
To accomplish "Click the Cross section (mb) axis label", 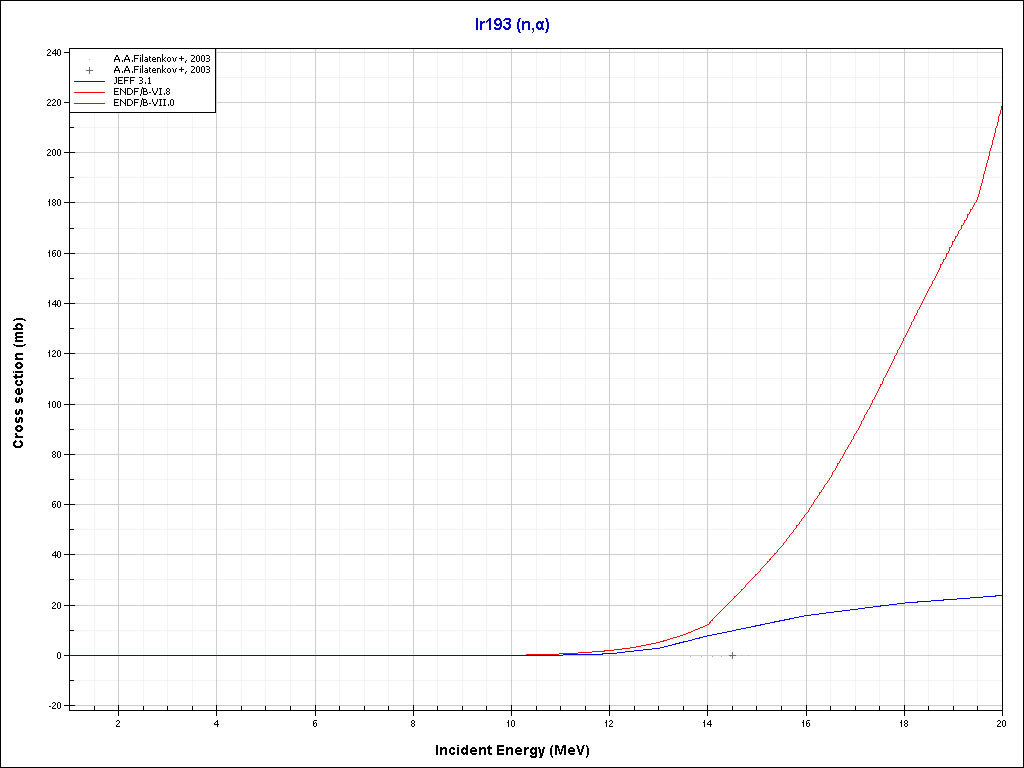I will click(x=18, y=383).
